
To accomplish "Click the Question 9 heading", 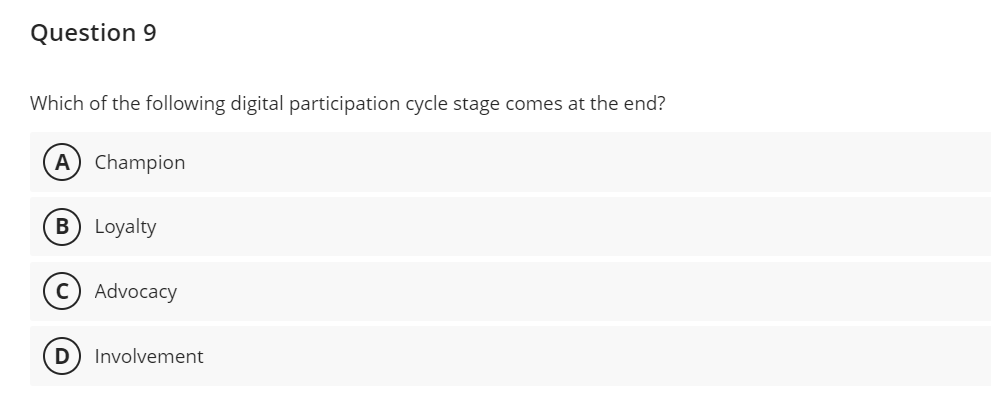I will [93, 33].
